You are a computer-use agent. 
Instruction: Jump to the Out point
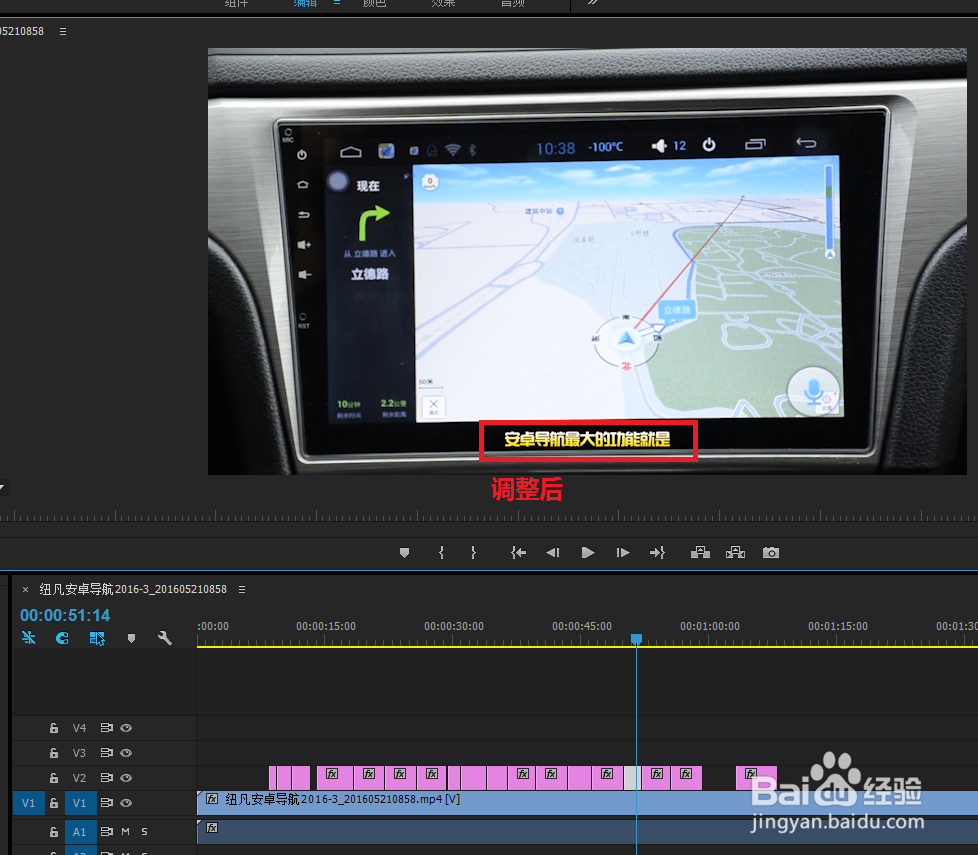coord(657,553)
